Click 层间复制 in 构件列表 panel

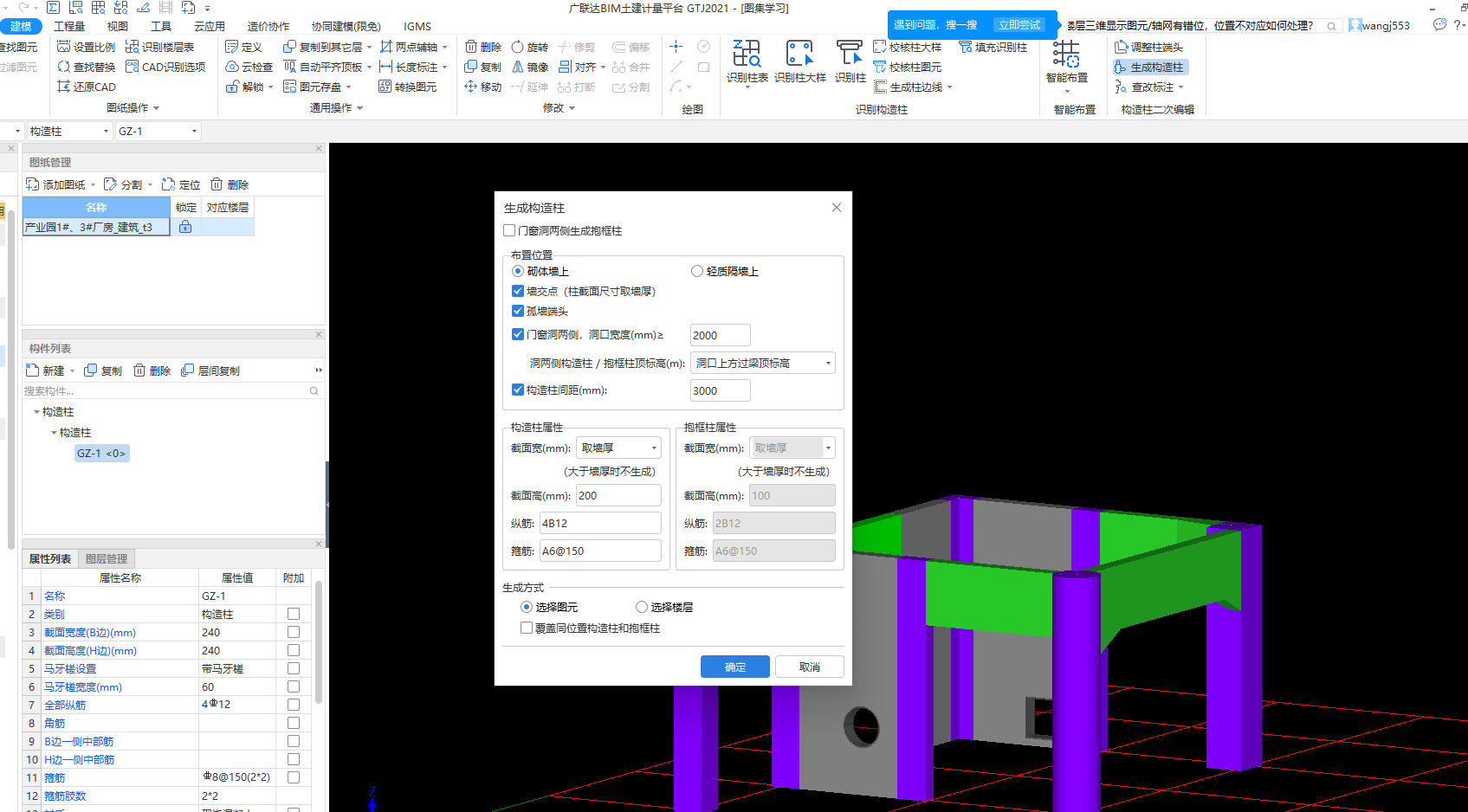pyautogui.click(x=210, y=371)
